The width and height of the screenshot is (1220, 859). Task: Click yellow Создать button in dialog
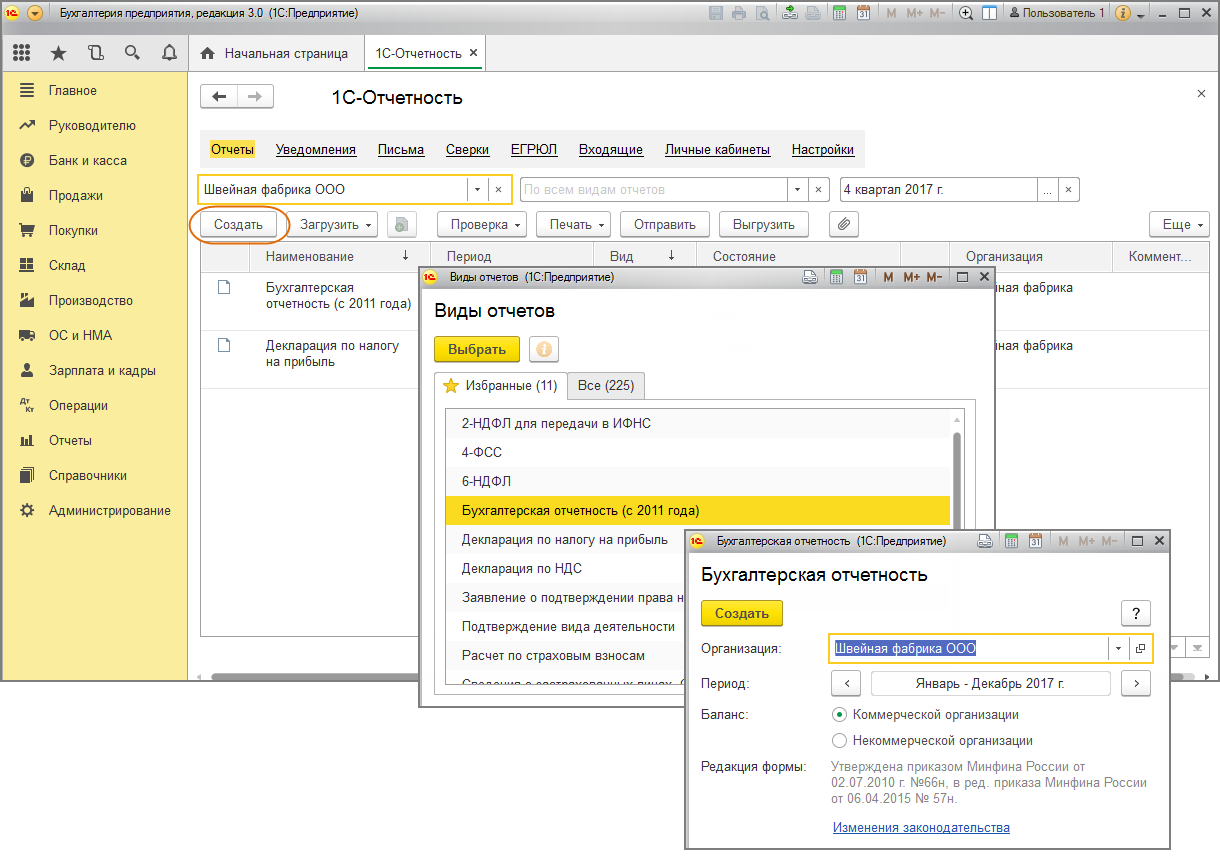pos(741,613)
